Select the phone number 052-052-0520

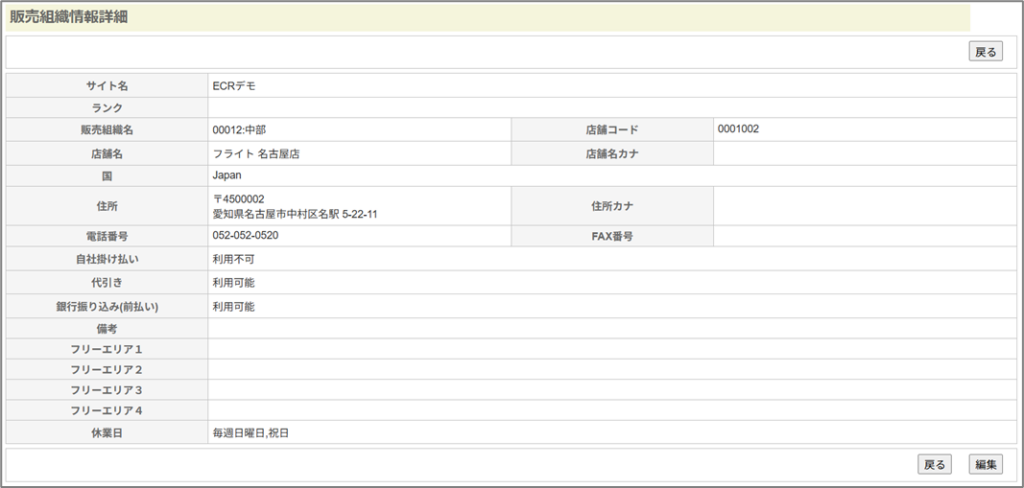pos(245,236)
